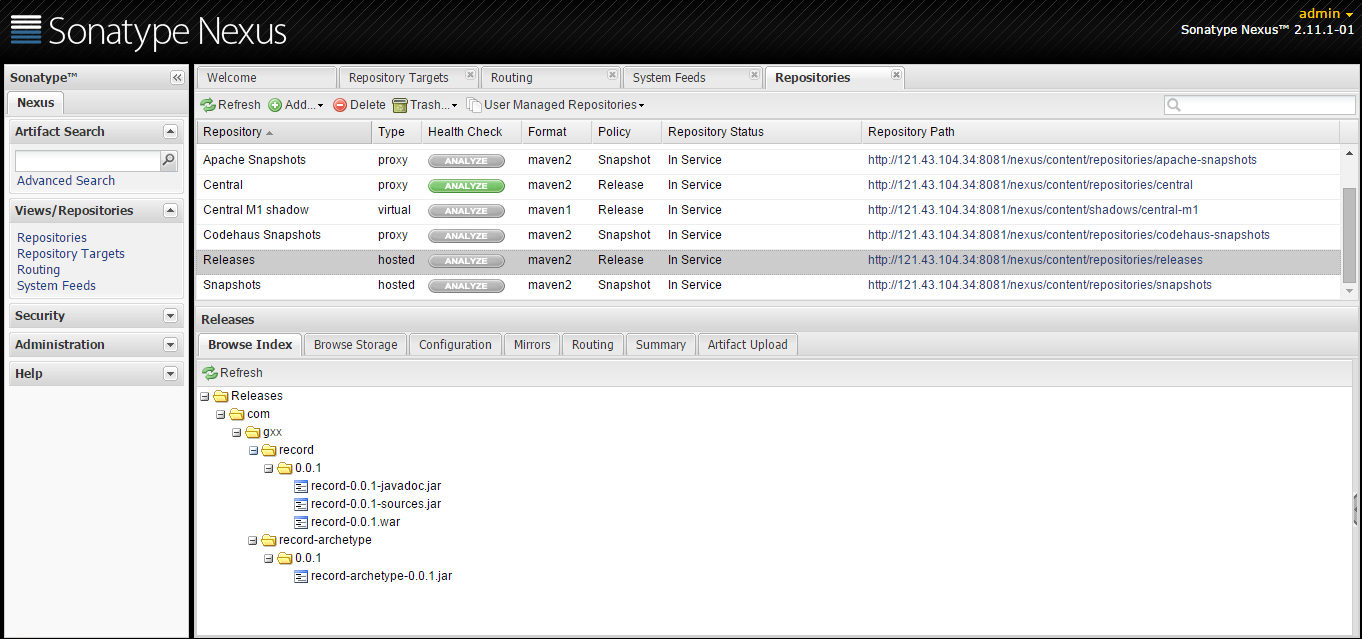Collapse the Views/Repositories panel

(x=170, y=211)
